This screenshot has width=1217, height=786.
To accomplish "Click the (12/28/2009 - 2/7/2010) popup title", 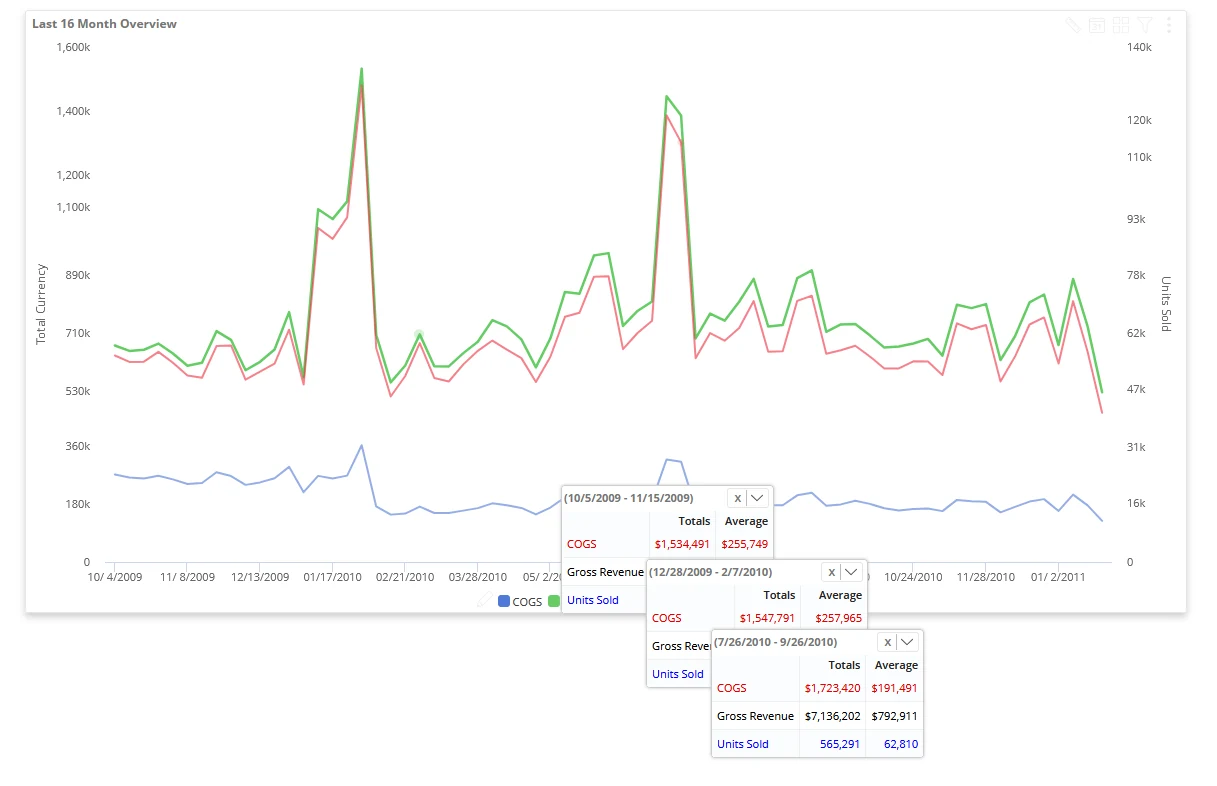I will pyautogui.click(x=711, y=572).
